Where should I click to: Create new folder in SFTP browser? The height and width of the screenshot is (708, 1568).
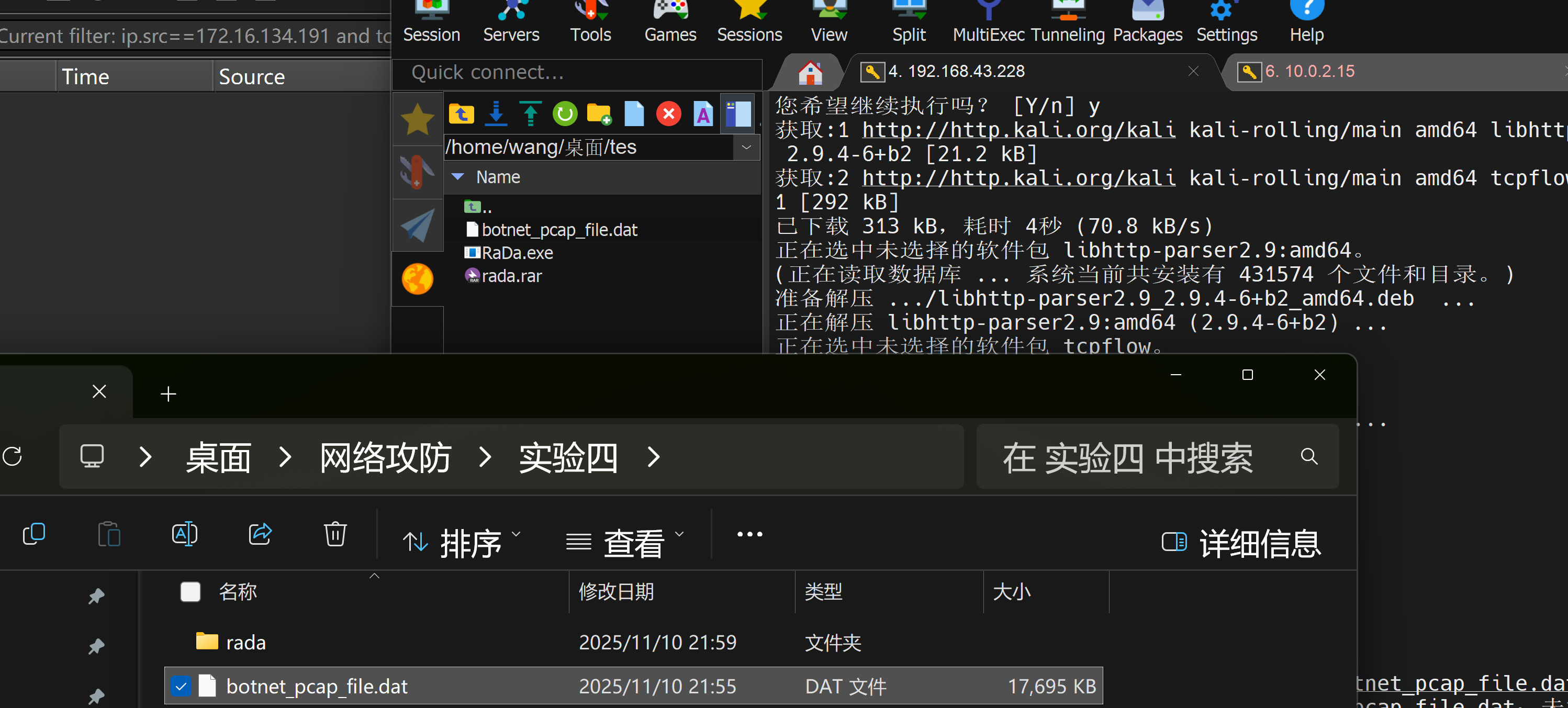pyautogui.click(x=599, y=114)
